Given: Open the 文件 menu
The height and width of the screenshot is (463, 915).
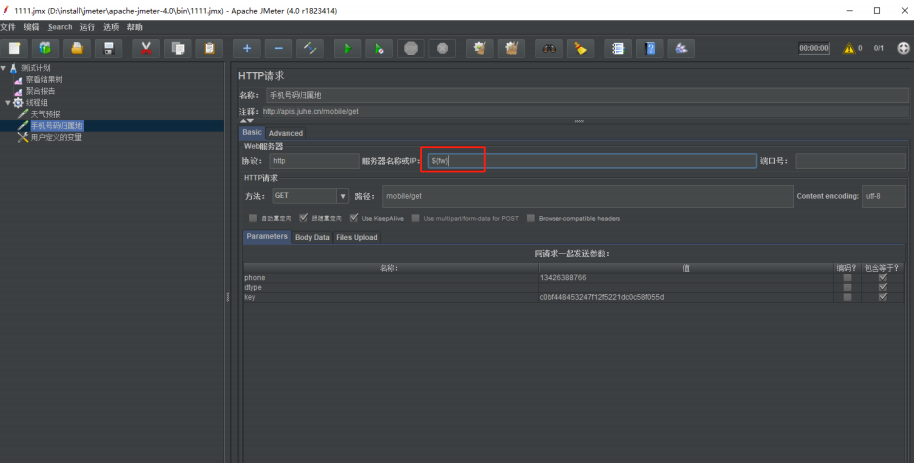Looking at the screenshot, I should click(x=8, y=27).
